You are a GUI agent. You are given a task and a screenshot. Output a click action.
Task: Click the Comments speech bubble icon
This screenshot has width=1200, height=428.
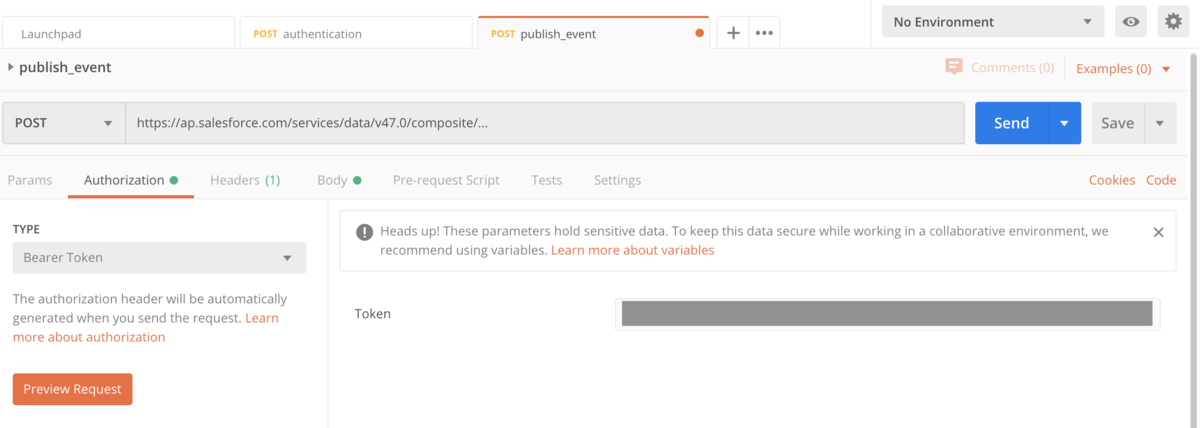coord(954,68)
